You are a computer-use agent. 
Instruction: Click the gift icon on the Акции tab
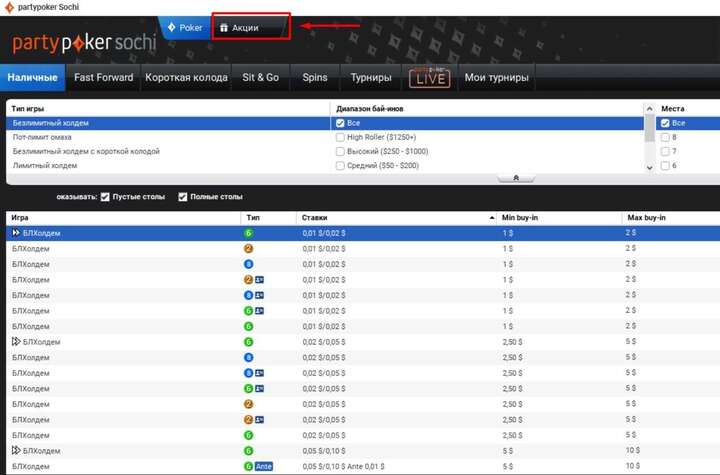tap(224, 28)
